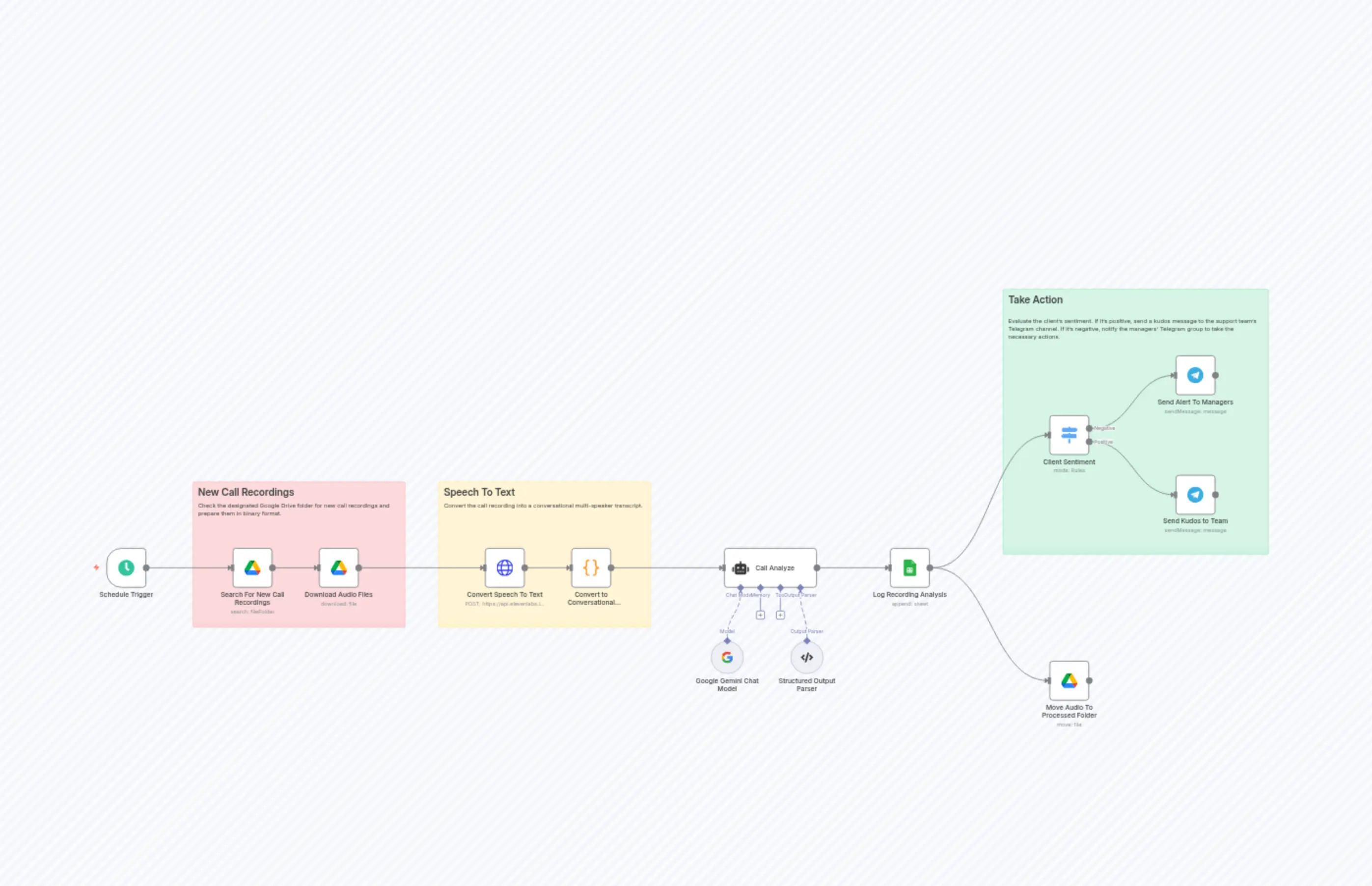Click the Negative output connector on Client Sentiment
1372x886 pixels.
[x=1090, y=429]
